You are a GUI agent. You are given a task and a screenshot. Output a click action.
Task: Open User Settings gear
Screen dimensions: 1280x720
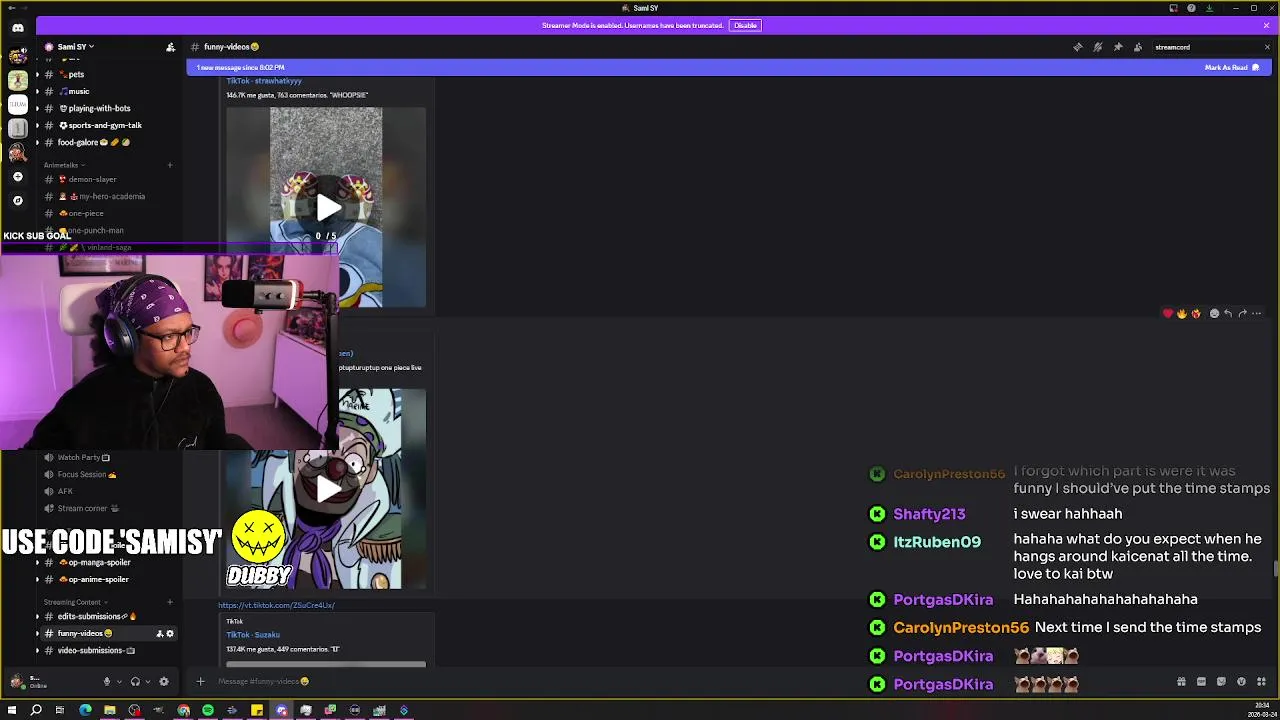click(x=164, y=682)
